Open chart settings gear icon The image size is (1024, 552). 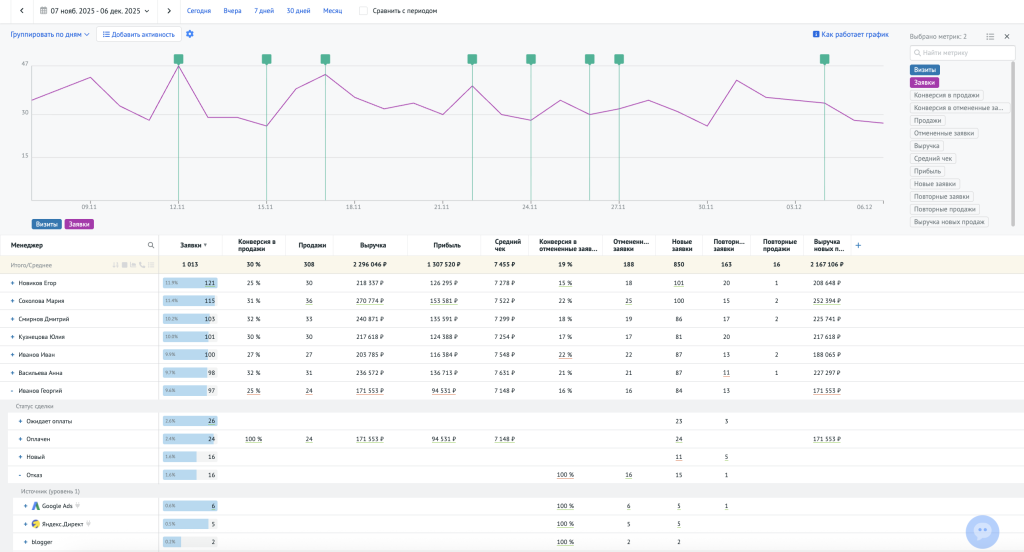pyautogui.click(x=190, y=34)
